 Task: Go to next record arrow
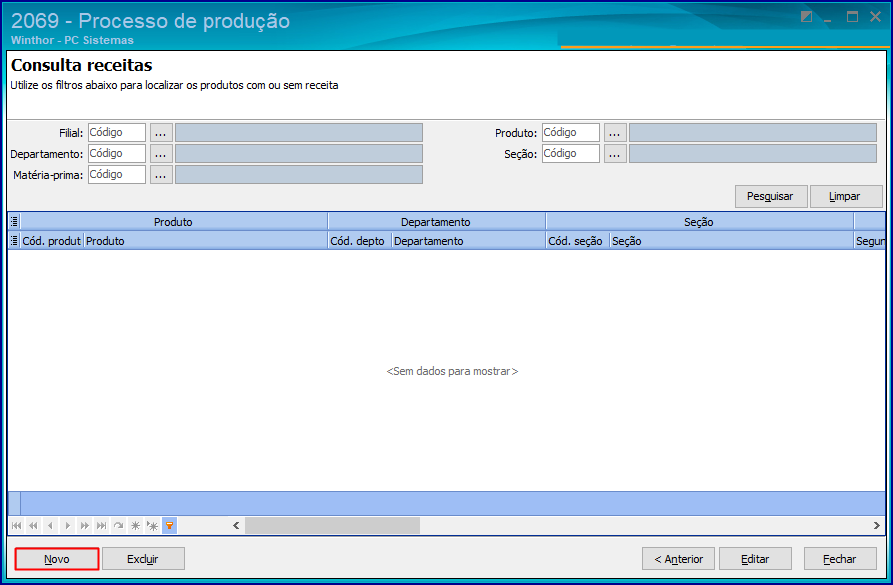pyautogui.click(x=68, y=525)
